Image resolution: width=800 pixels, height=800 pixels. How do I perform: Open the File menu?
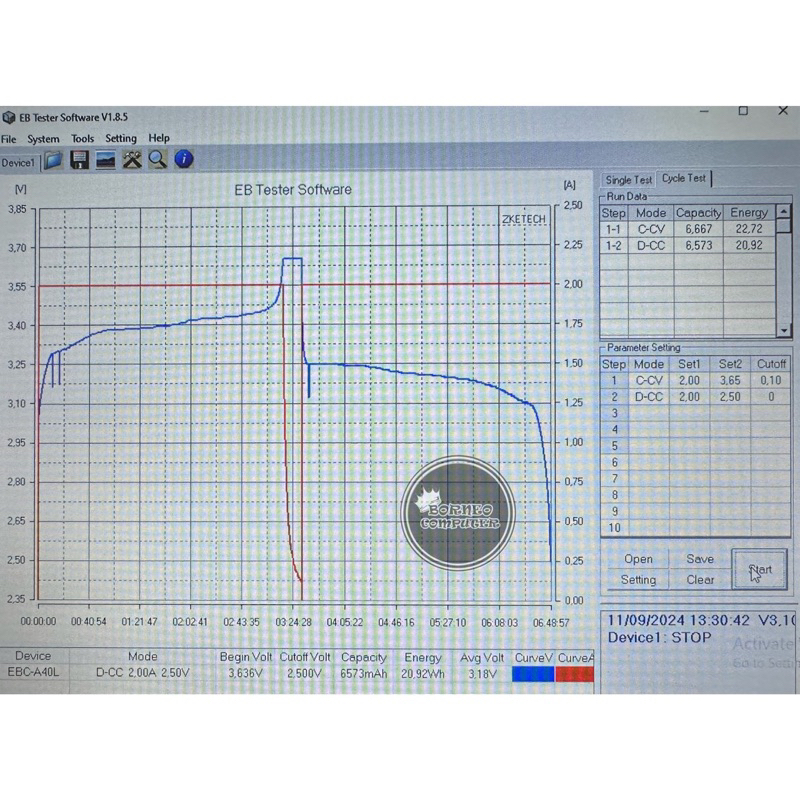pyautogui.click(x=9, y=139)
